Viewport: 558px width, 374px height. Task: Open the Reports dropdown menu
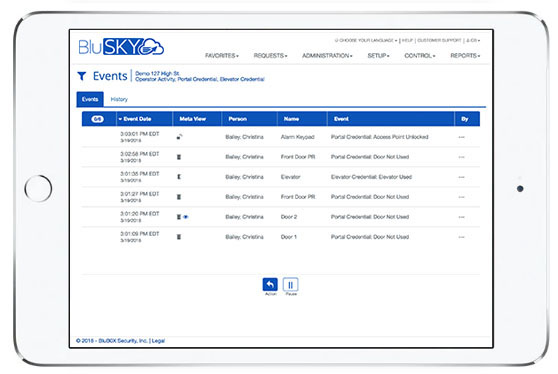coord(465,56)
